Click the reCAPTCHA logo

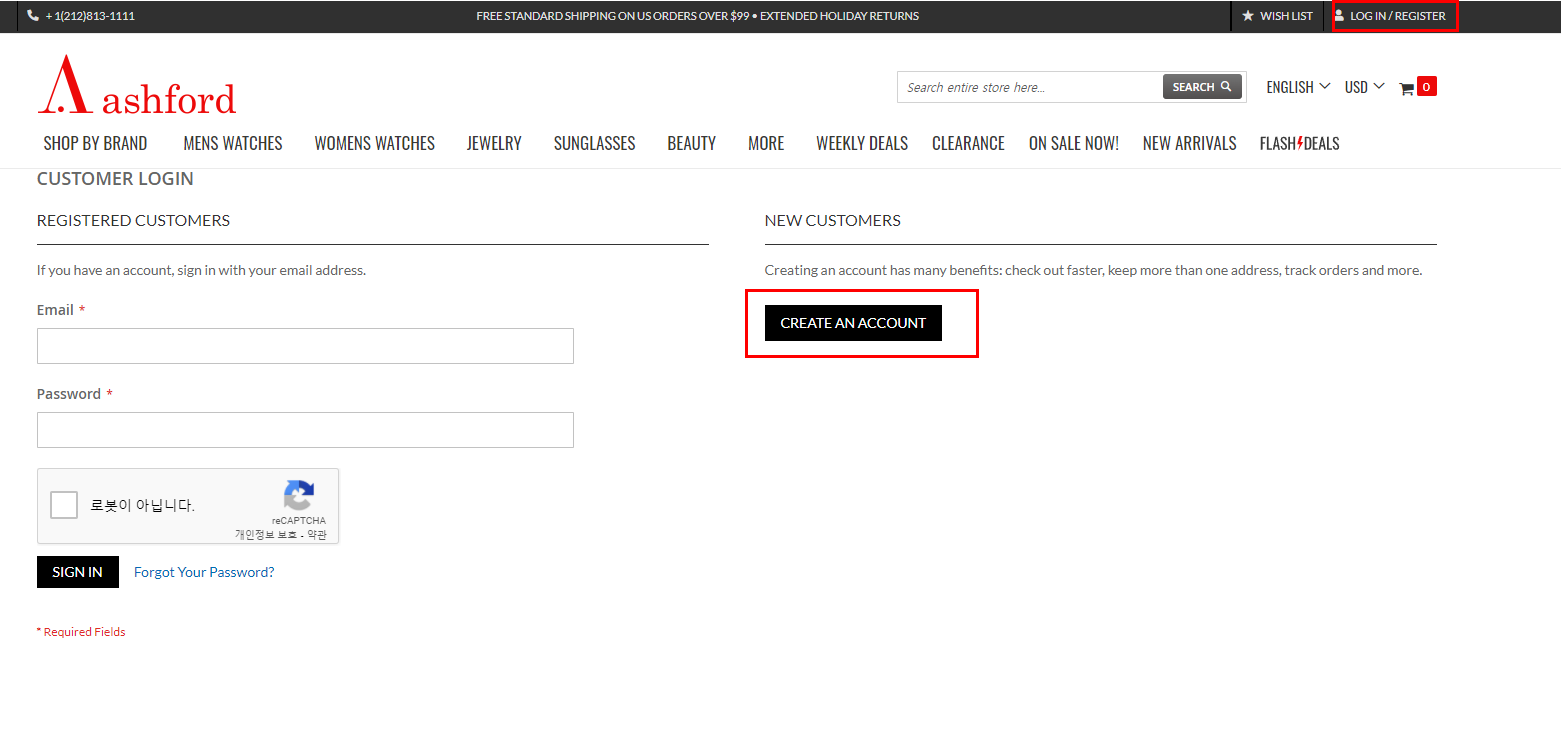pos(299,495)
